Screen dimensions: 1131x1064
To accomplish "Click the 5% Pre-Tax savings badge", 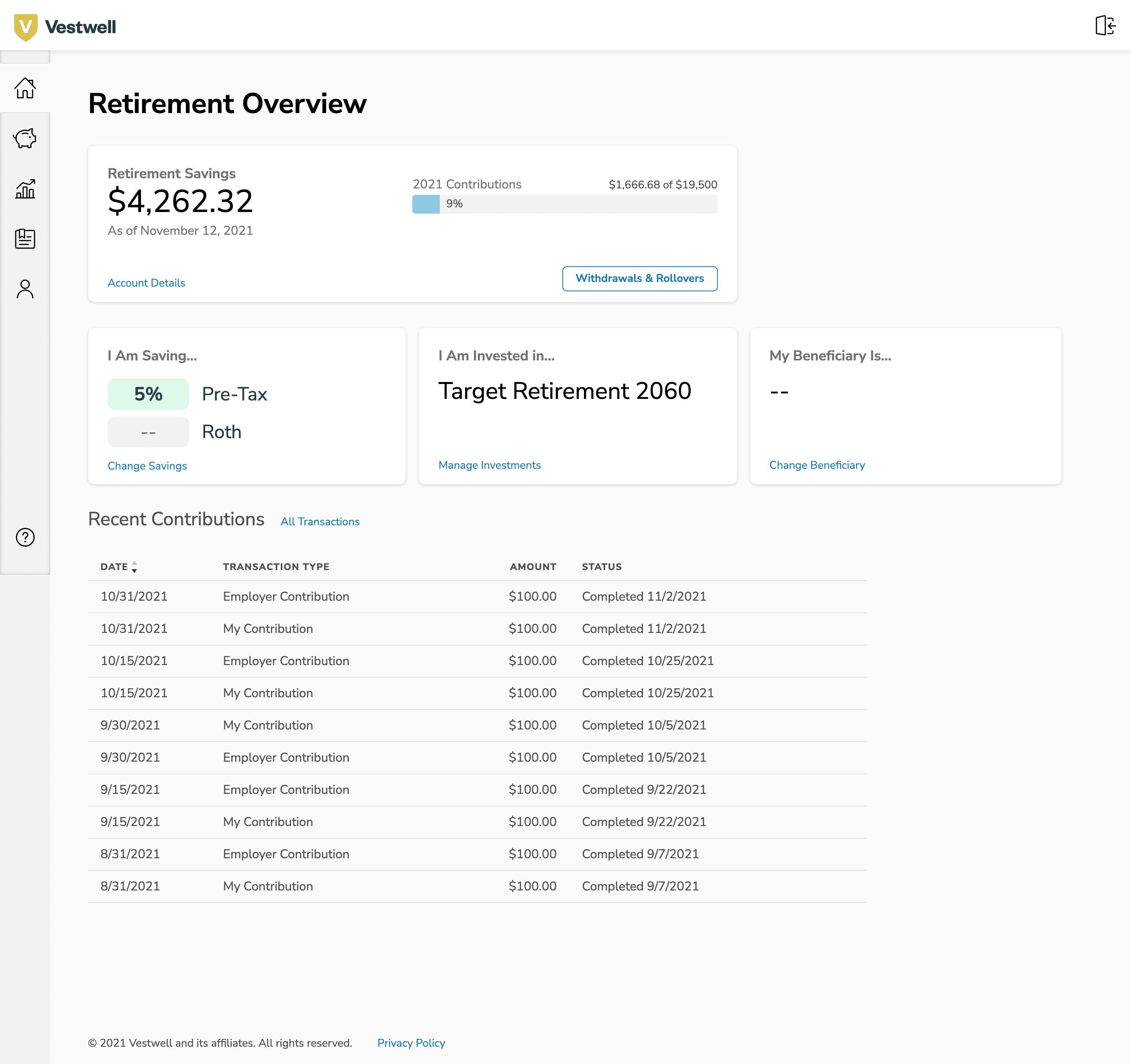I will (x=148, y=394).
